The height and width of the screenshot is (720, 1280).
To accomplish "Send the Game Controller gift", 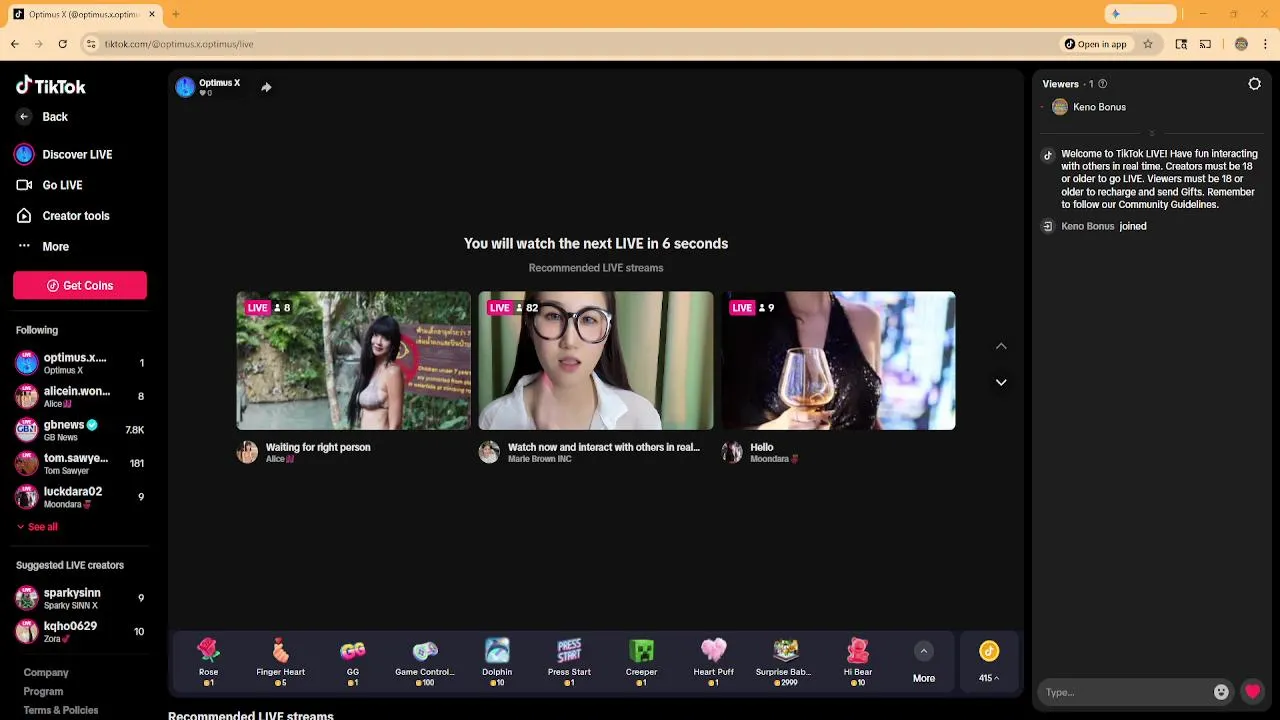I will 425,663.
